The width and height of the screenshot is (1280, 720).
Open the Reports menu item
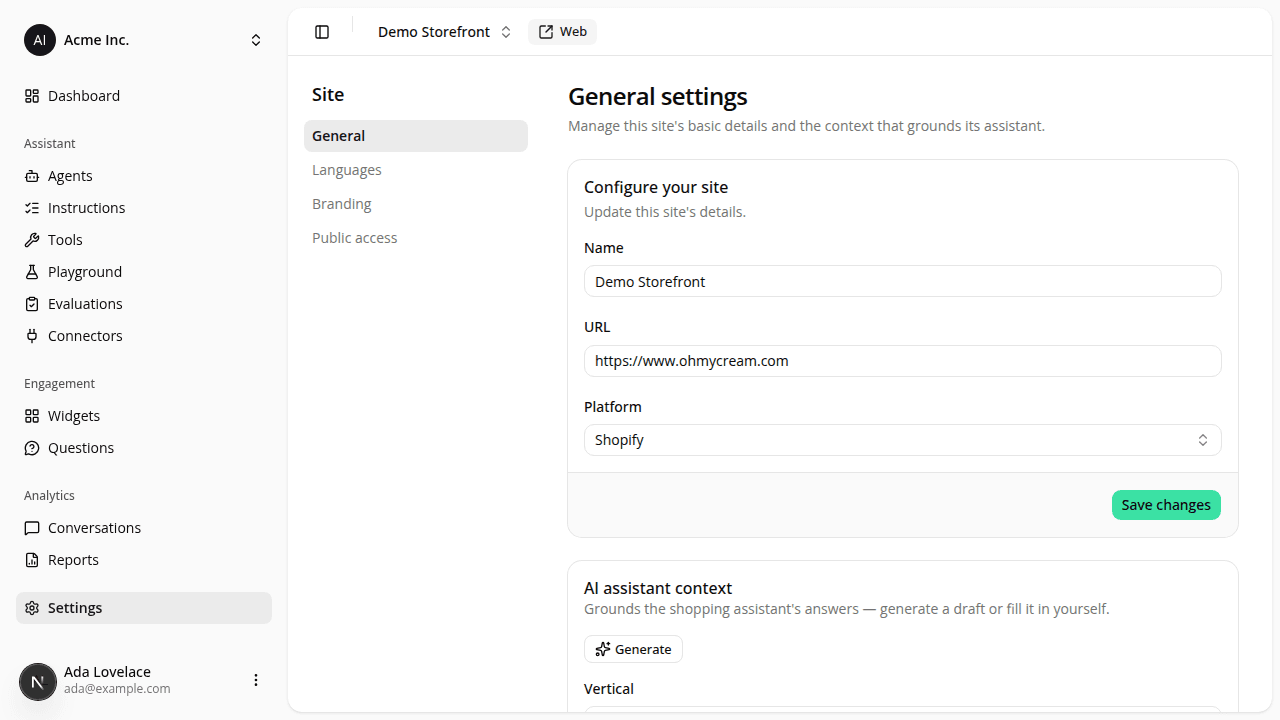144,560
